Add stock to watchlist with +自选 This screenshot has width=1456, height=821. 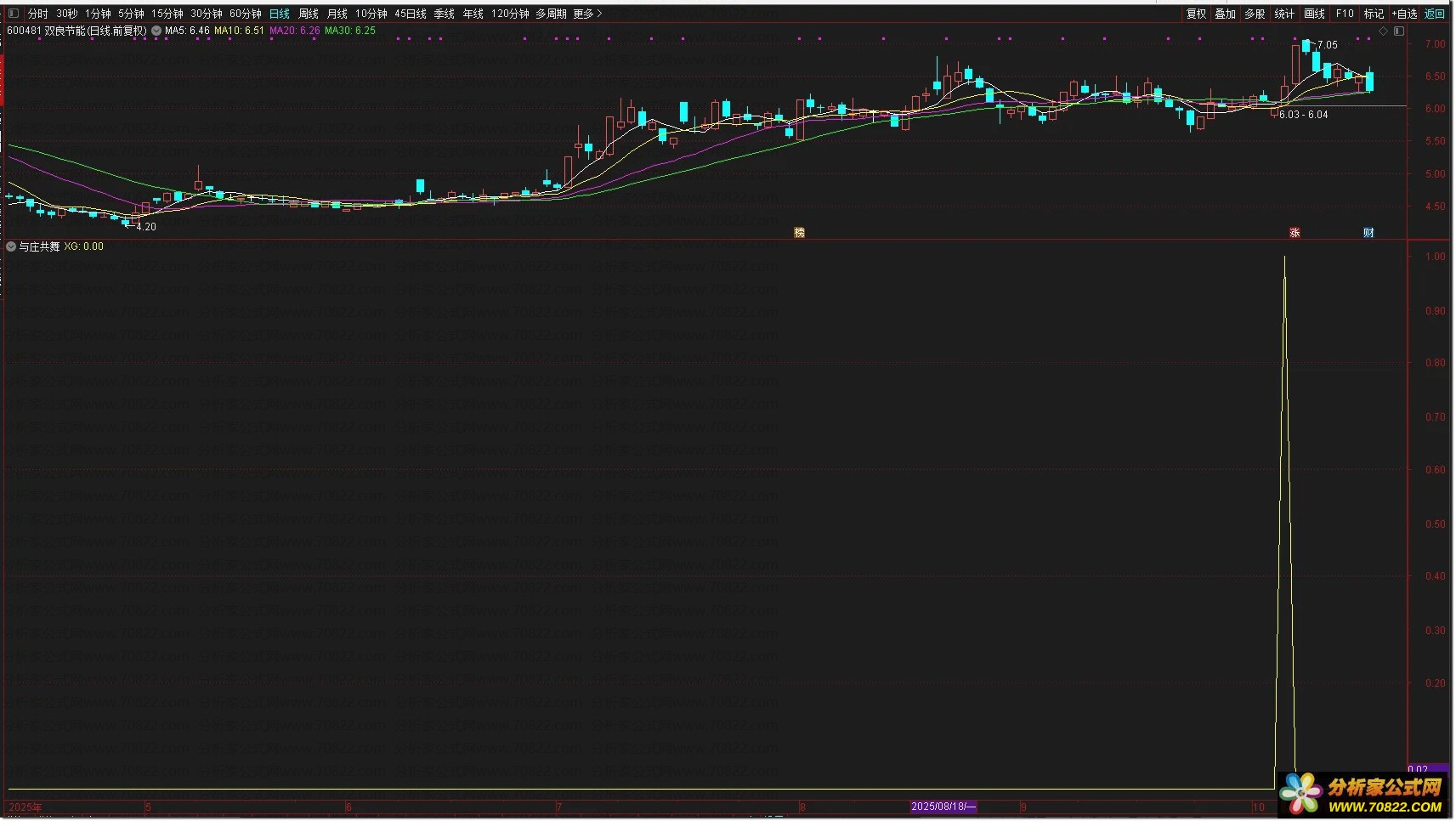coord(1404,14)
